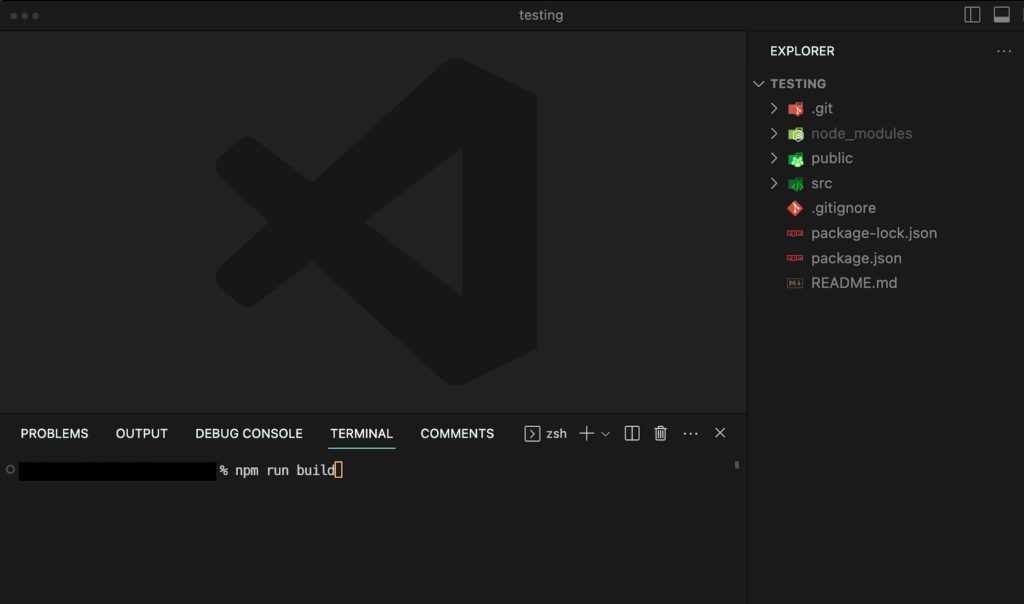Screen dimensions: 1024x604
Task: Click the terminal command status circle
Action: click(x=10, y=469)
